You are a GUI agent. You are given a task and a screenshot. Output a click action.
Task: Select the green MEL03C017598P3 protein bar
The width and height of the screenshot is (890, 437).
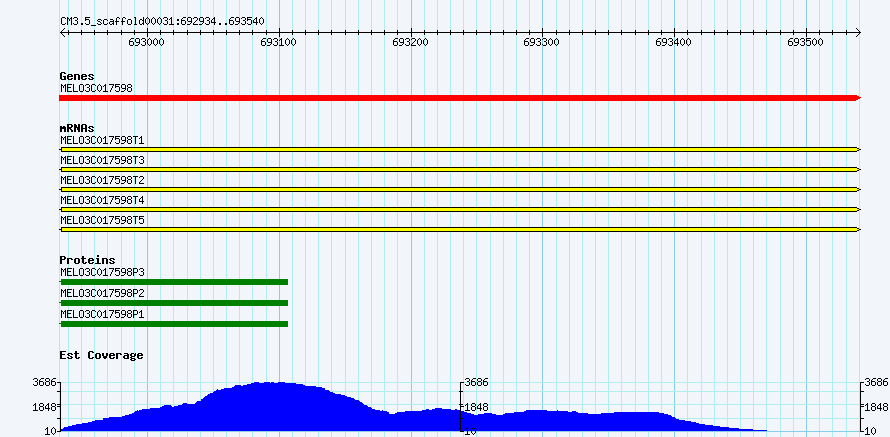click(174, 282)
